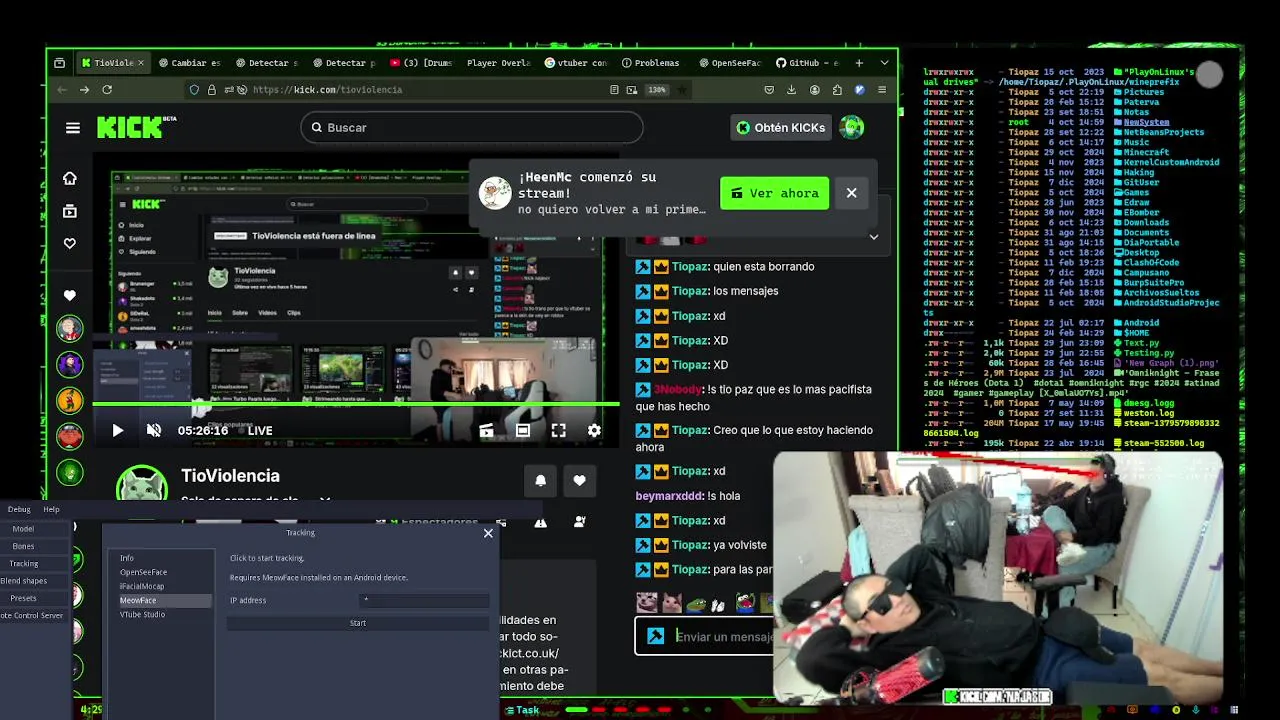Click the chat identity badge icon in message box

[655, 636]
